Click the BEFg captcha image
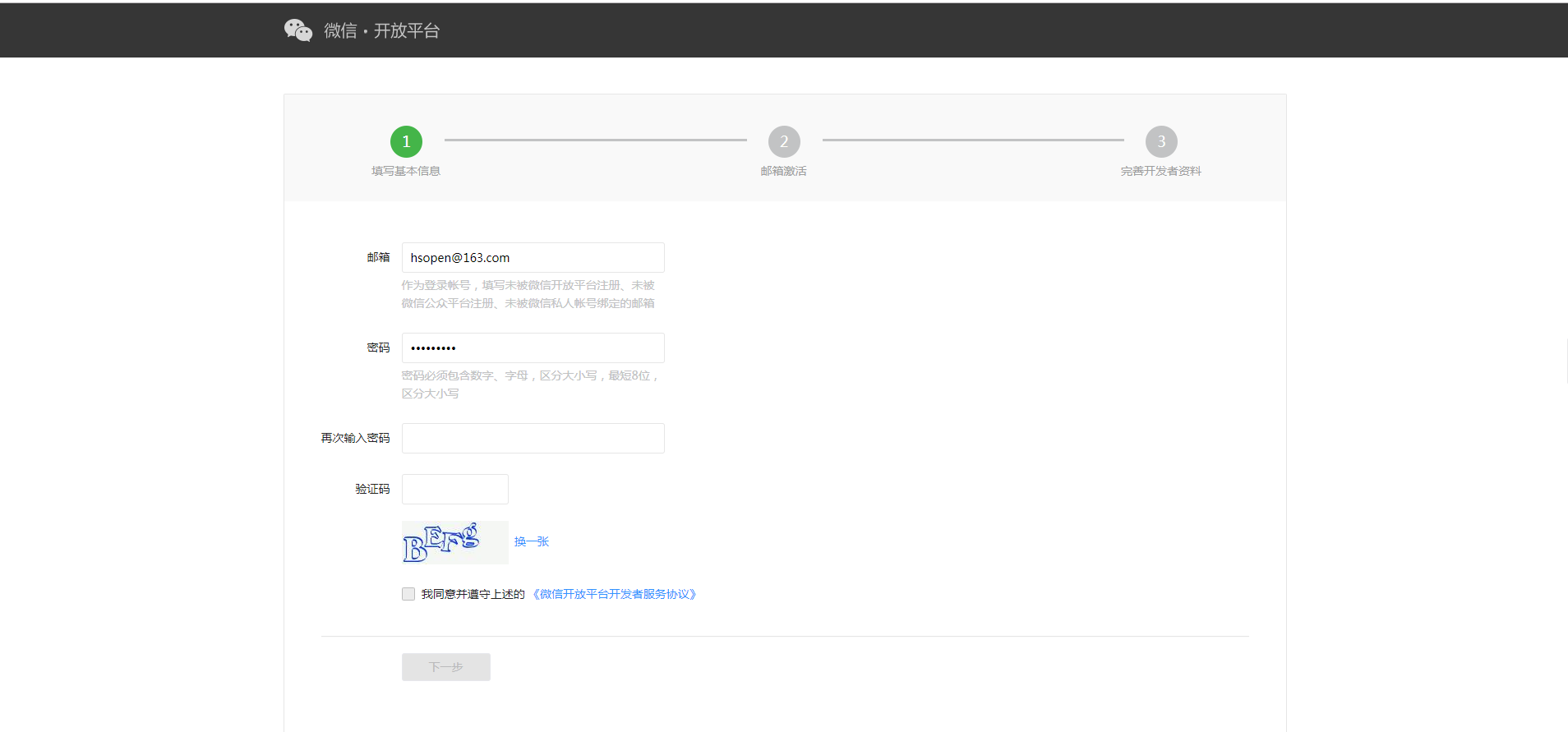The height and width of the screenshot is (732, 1568). (x=454, y=542)
